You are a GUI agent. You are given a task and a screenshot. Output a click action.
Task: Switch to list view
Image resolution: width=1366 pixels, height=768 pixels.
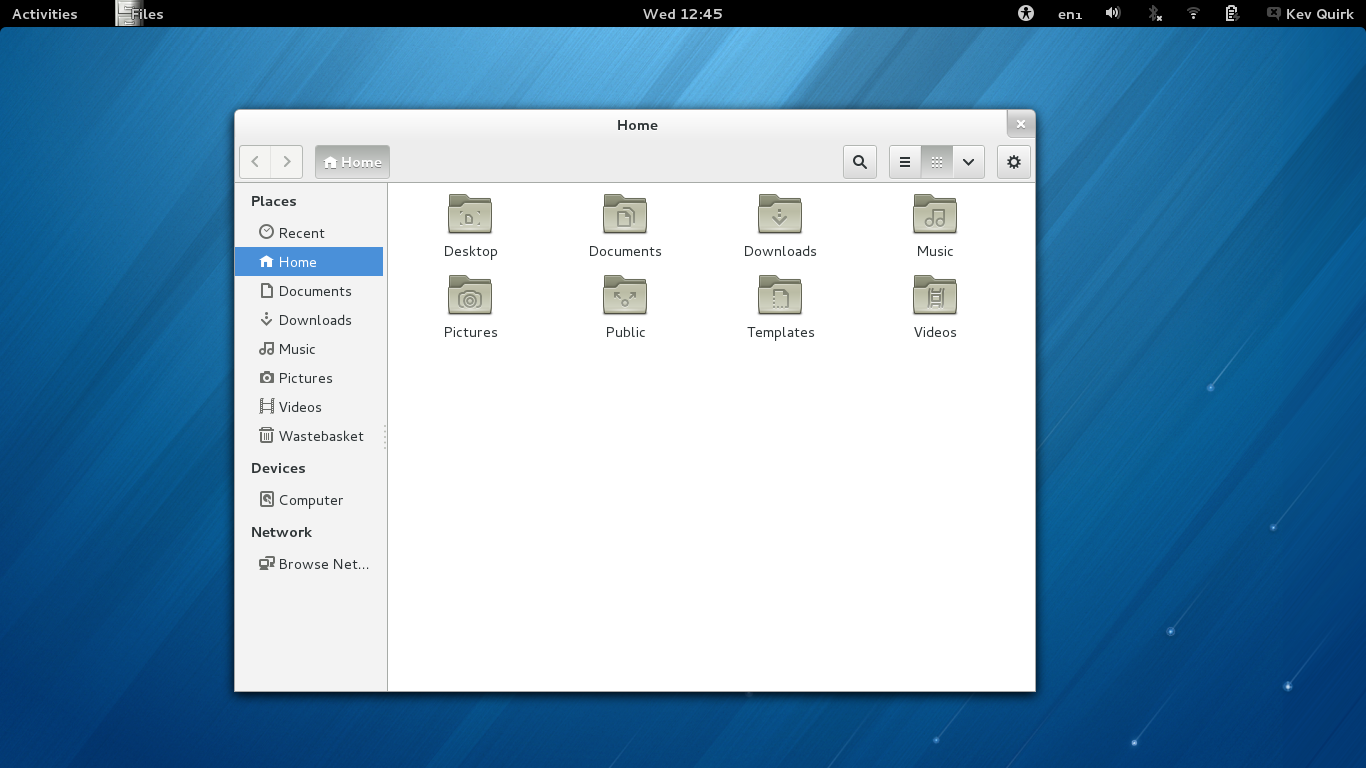[905, 162]
